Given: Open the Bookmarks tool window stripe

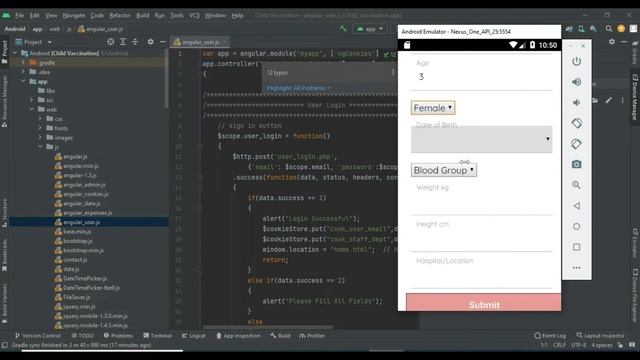Looking at the screenshot, I should tap(4, 256).
